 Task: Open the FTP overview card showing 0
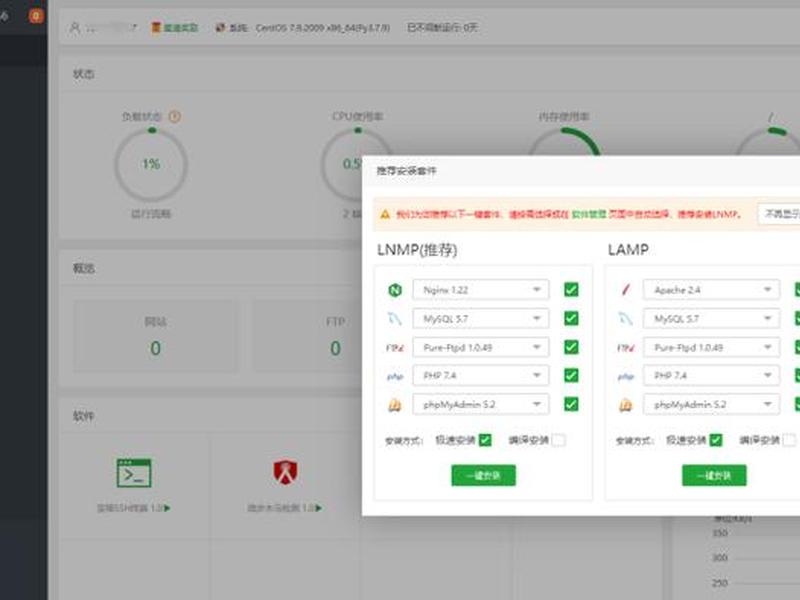tap(308, 336)
